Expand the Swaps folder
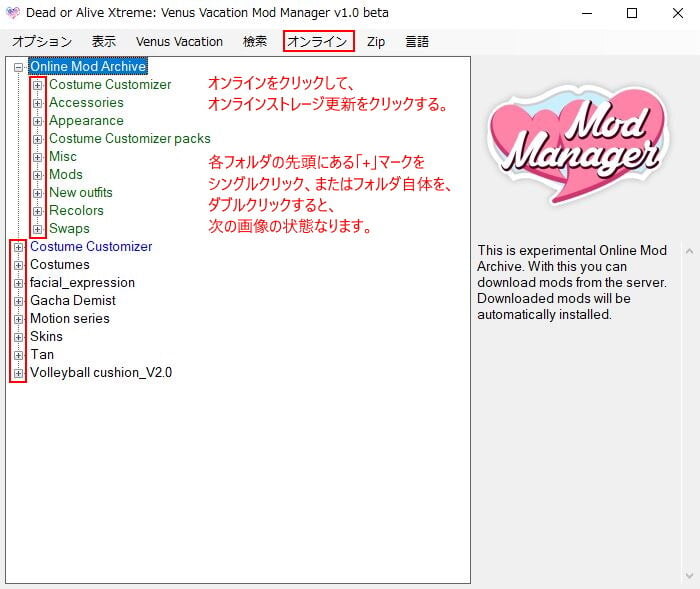Image resolution: width=700 pixels, height=589 pixels. 38,229
